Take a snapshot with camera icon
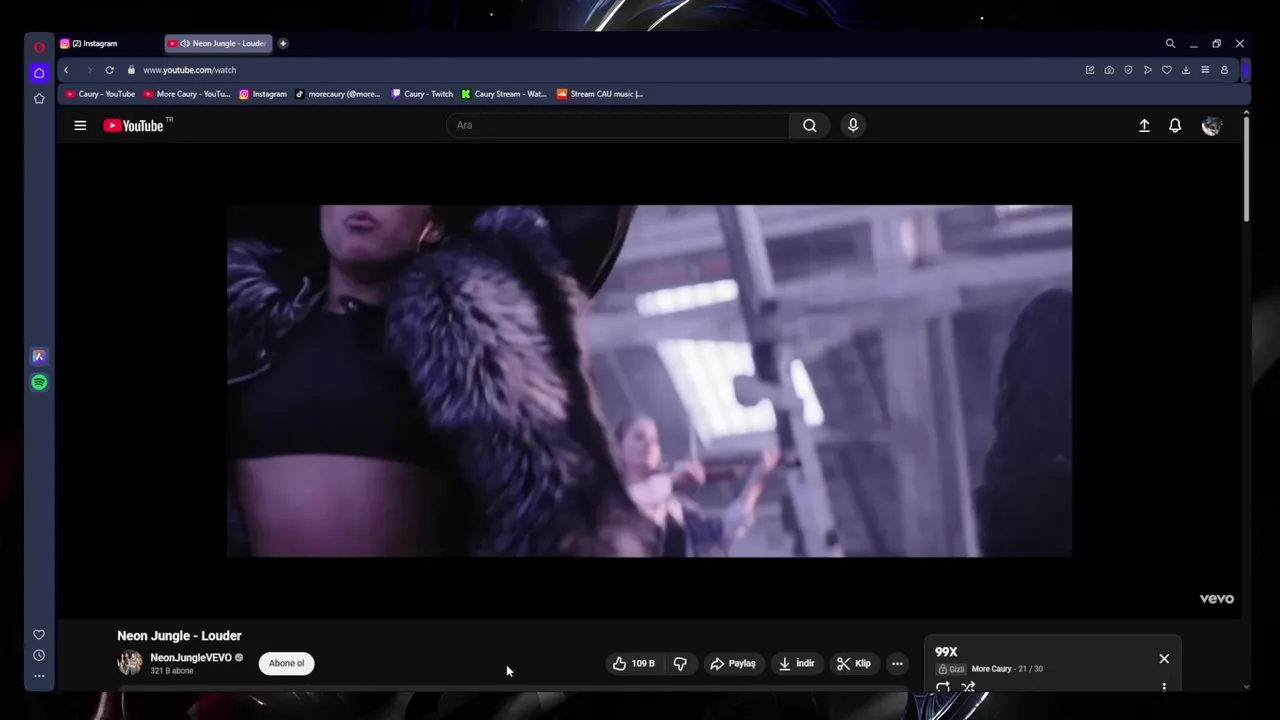Screen dimensions: 1280x720 click(1109, 70)
